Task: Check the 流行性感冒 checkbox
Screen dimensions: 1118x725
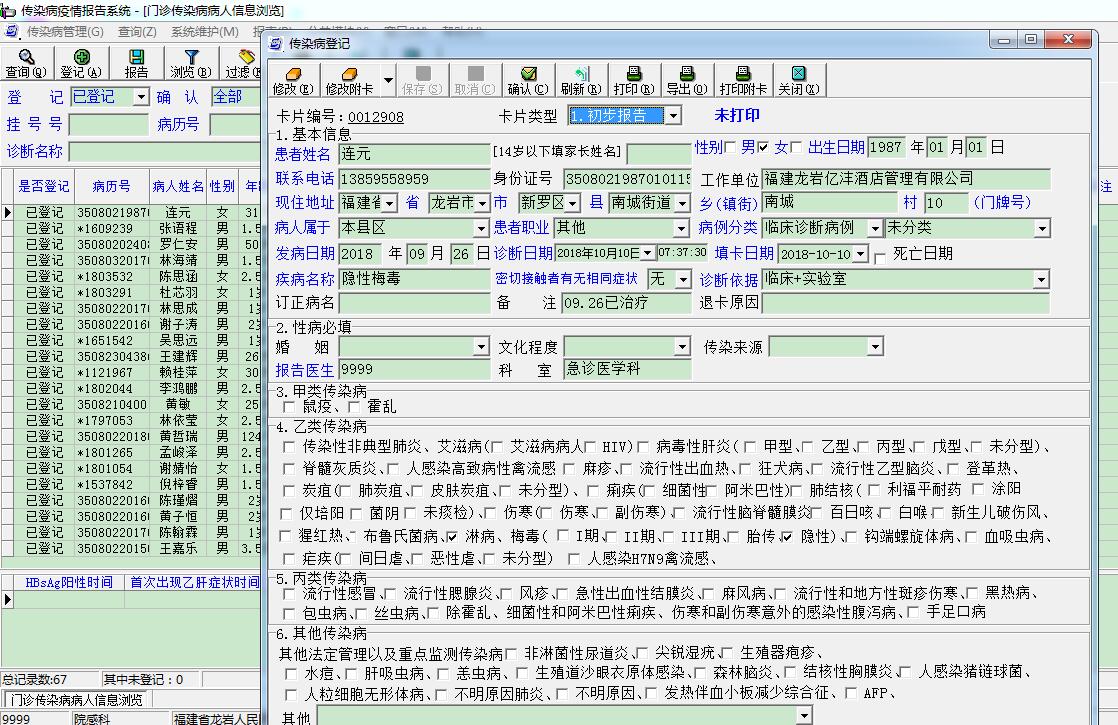Action: (289, 593)
